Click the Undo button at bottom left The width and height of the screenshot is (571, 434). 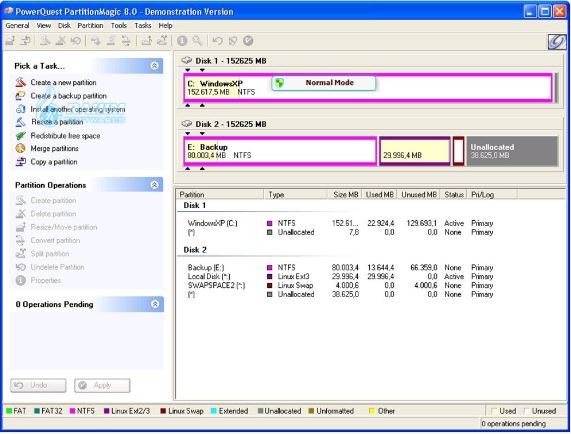(x=38, y=385)
